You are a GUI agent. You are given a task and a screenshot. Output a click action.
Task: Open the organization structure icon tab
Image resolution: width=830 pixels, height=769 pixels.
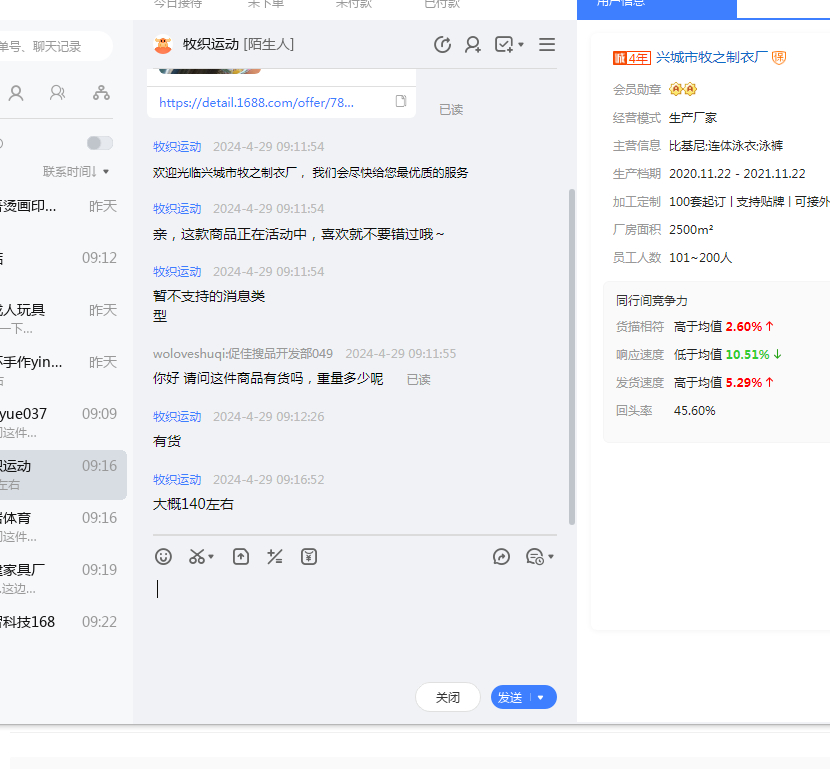[x=101, y=93]
